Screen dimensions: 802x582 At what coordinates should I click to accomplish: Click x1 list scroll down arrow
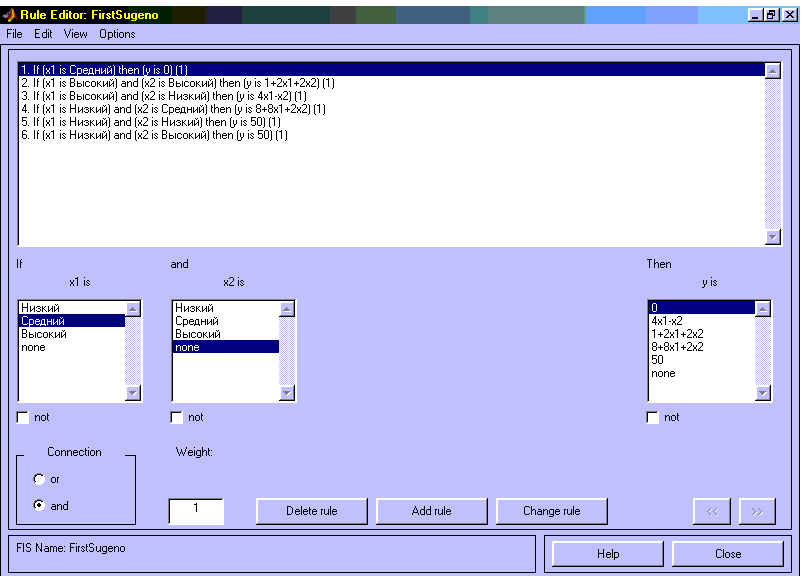coord(133,393)
